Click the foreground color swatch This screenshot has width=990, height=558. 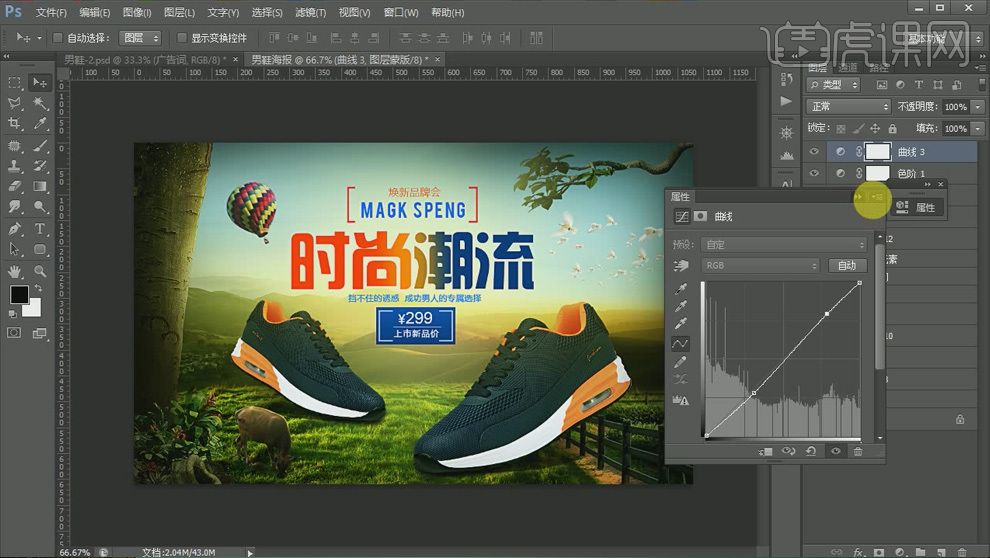click(19, 294)
